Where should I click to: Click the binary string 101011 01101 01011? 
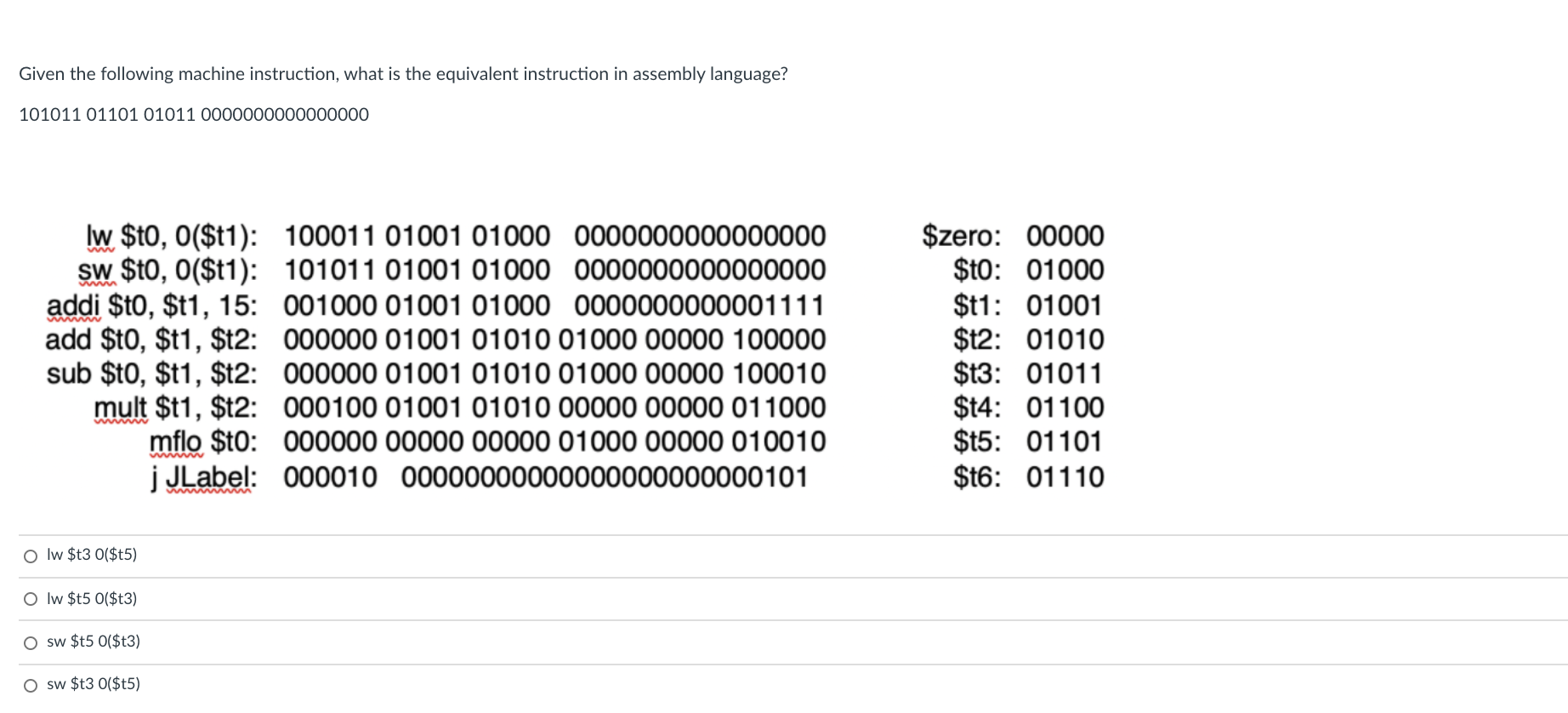(x=194, y=113)
